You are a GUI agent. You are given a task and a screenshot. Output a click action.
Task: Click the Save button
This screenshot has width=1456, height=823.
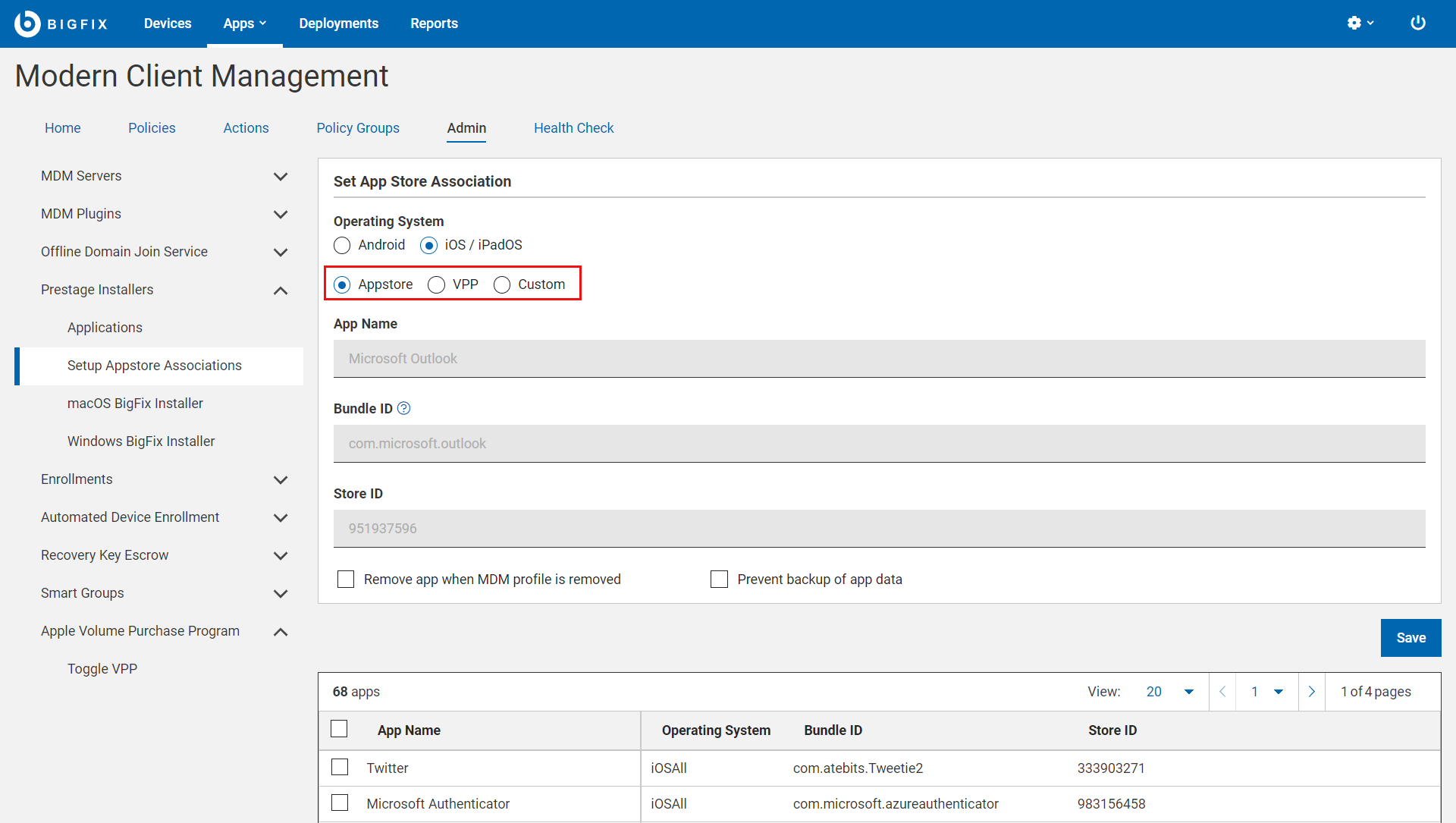[1410, 638]
